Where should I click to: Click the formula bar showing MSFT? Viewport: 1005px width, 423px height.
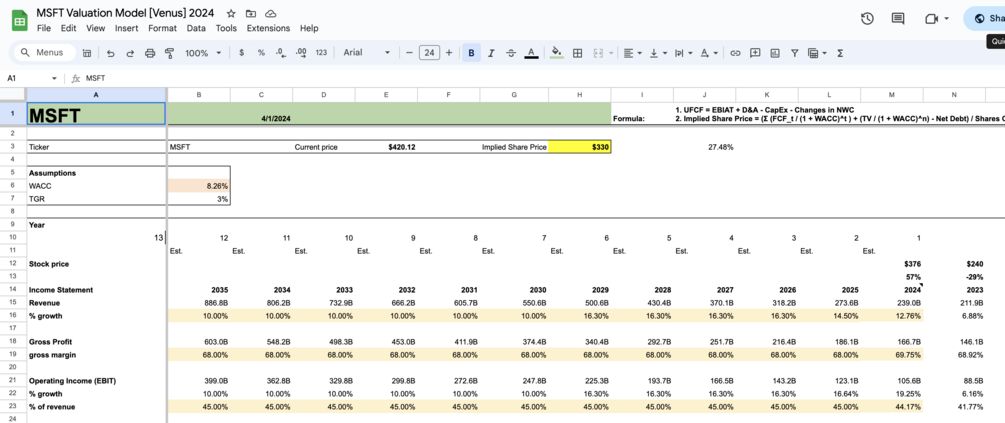545,78
